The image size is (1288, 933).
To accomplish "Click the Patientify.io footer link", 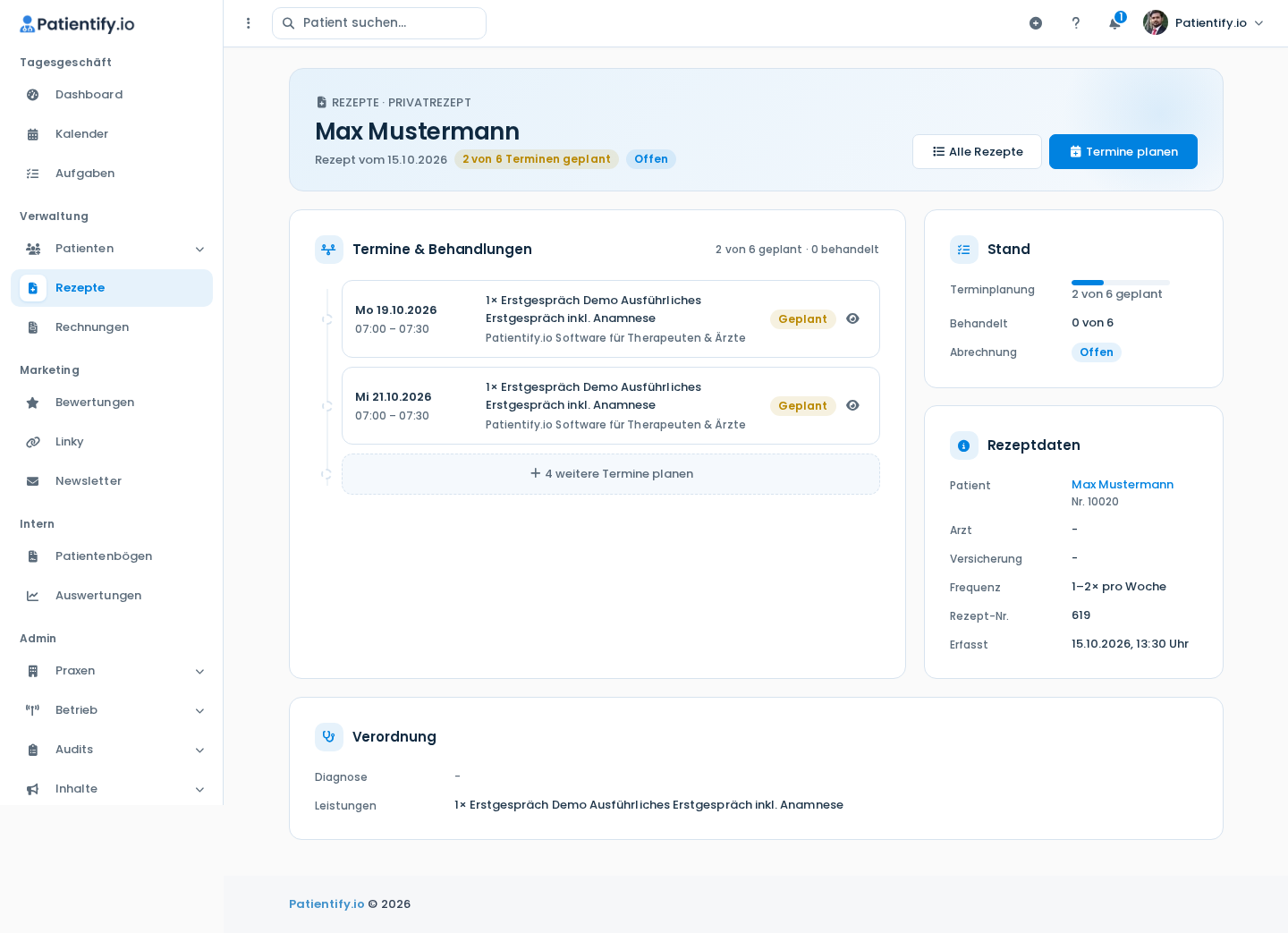I will (x=326, y=904).
